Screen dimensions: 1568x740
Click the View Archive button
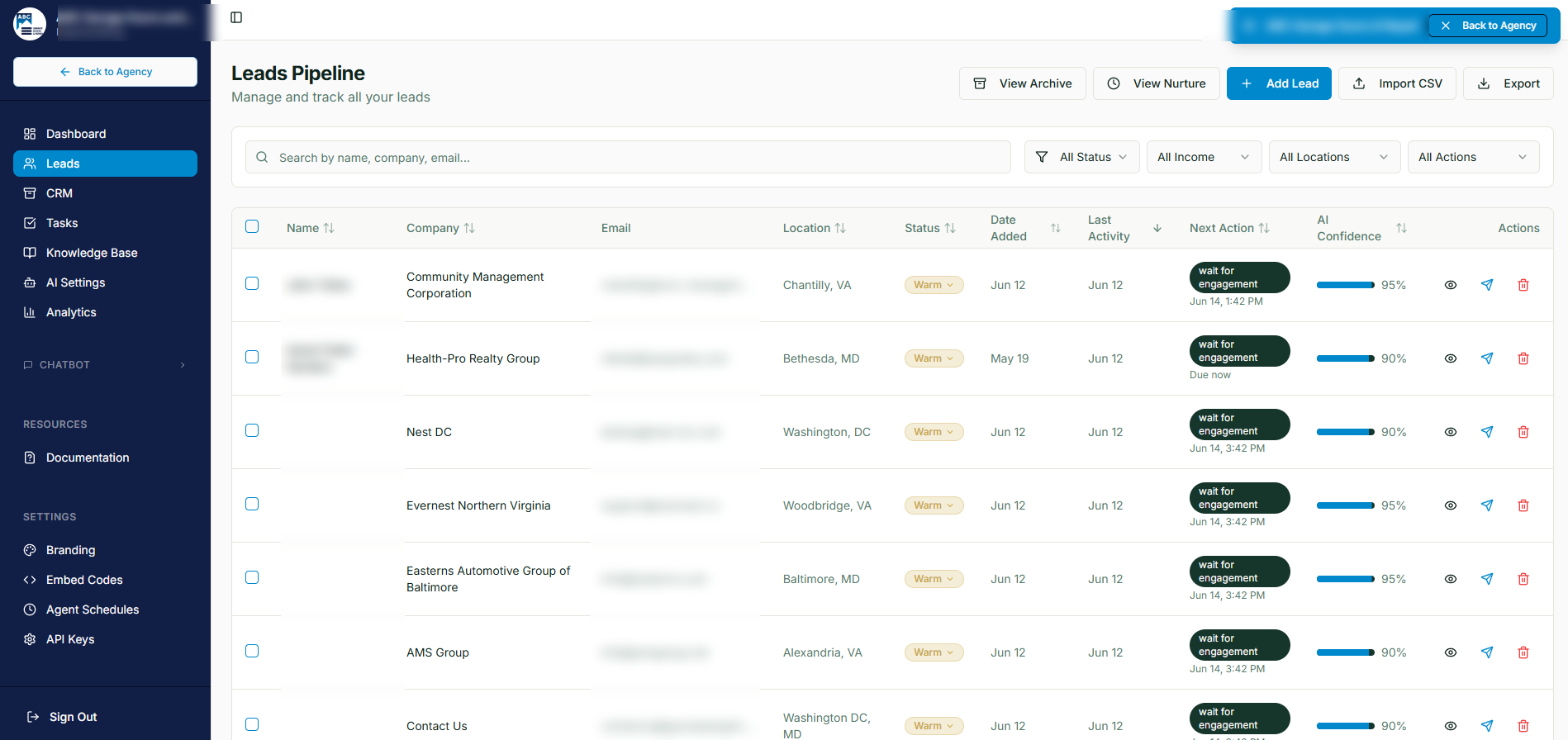(1023, 83)
